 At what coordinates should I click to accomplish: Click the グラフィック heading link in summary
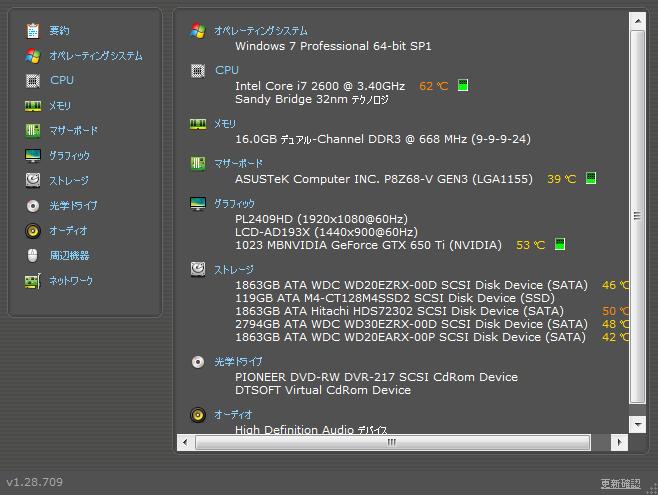pyautogui.click(x=234, y=203)
